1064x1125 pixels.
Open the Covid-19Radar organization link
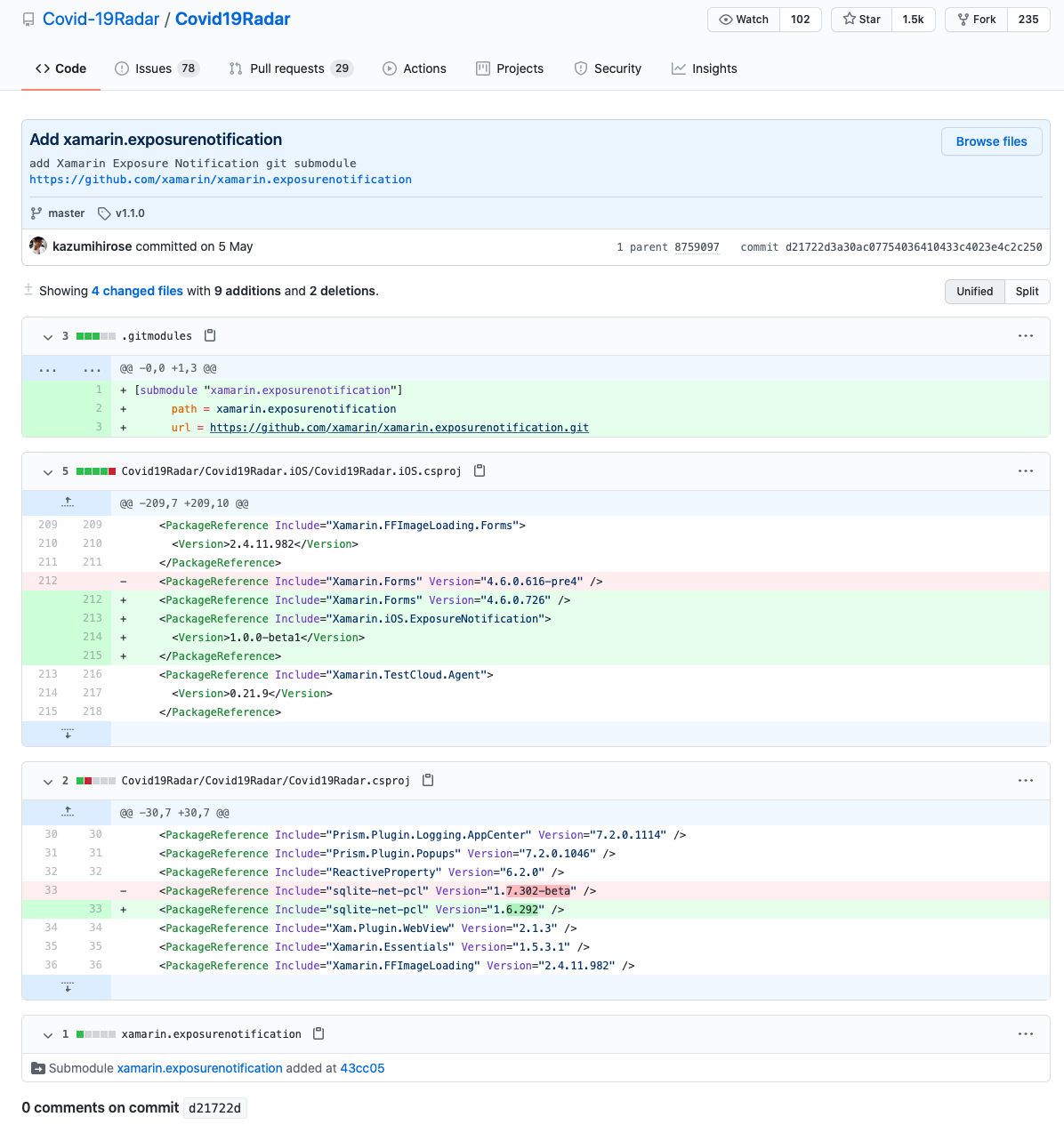point(101,20)
